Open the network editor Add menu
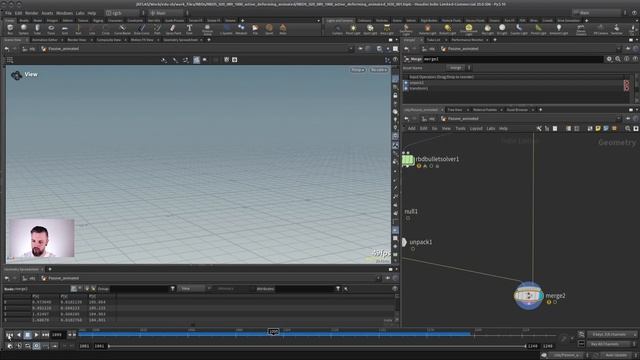The image size is (640, 360). point(411,129)
